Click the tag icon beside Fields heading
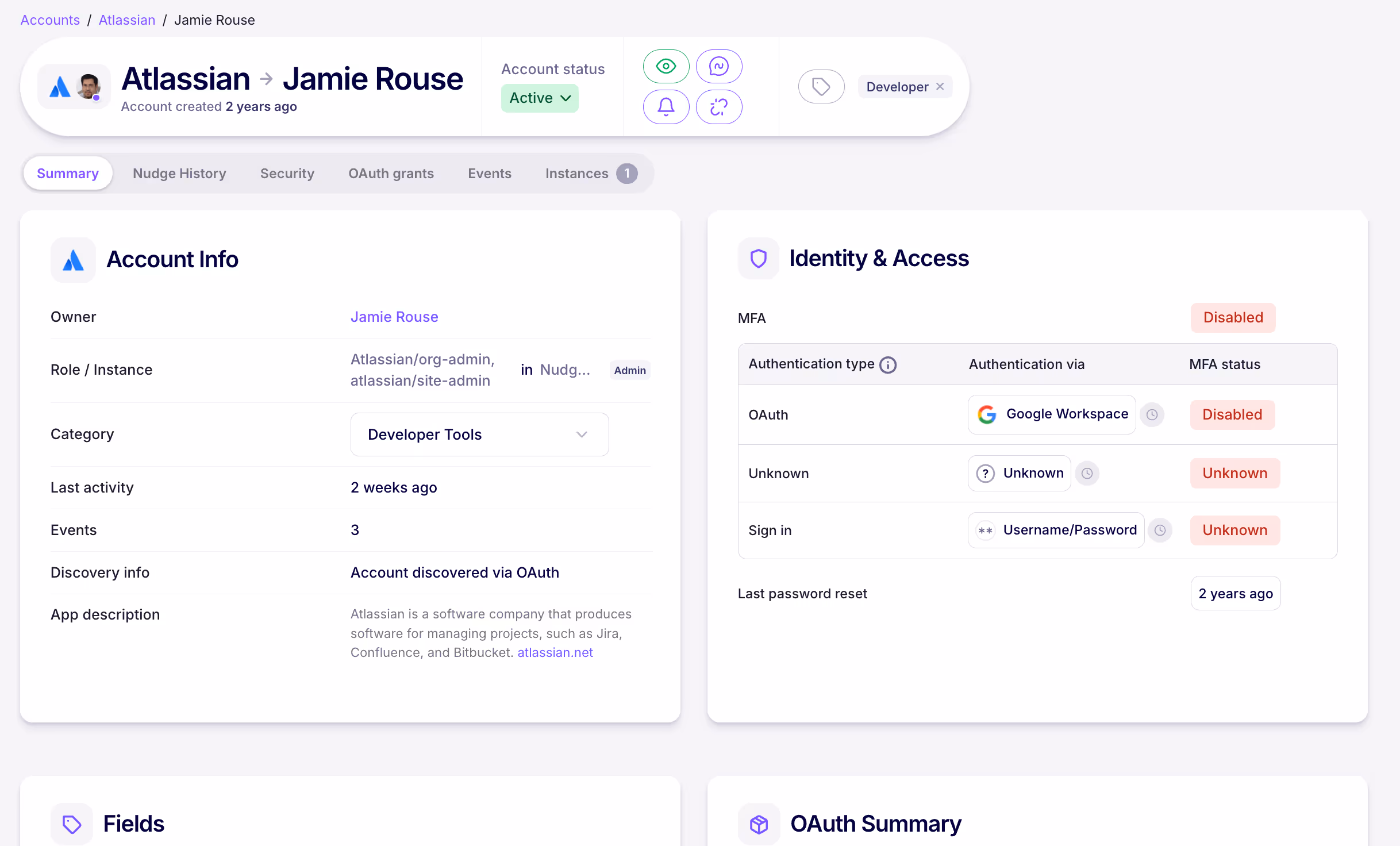This screenshot has height=846, width=1400. click(72, 824)
